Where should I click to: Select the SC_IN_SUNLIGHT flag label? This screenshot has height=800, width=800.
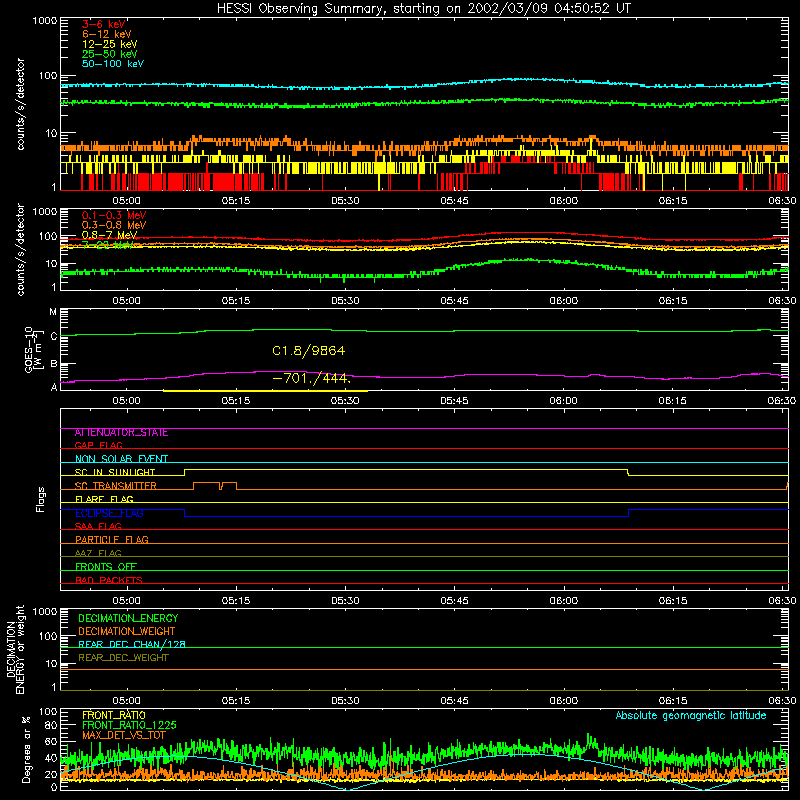(115, 472)
